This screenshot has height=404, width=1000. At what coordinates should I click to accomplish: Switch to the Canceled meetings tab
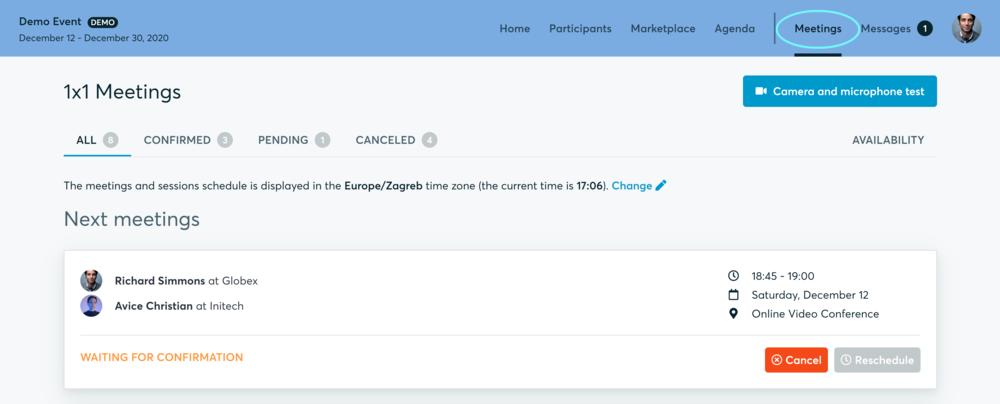point(396,140)
